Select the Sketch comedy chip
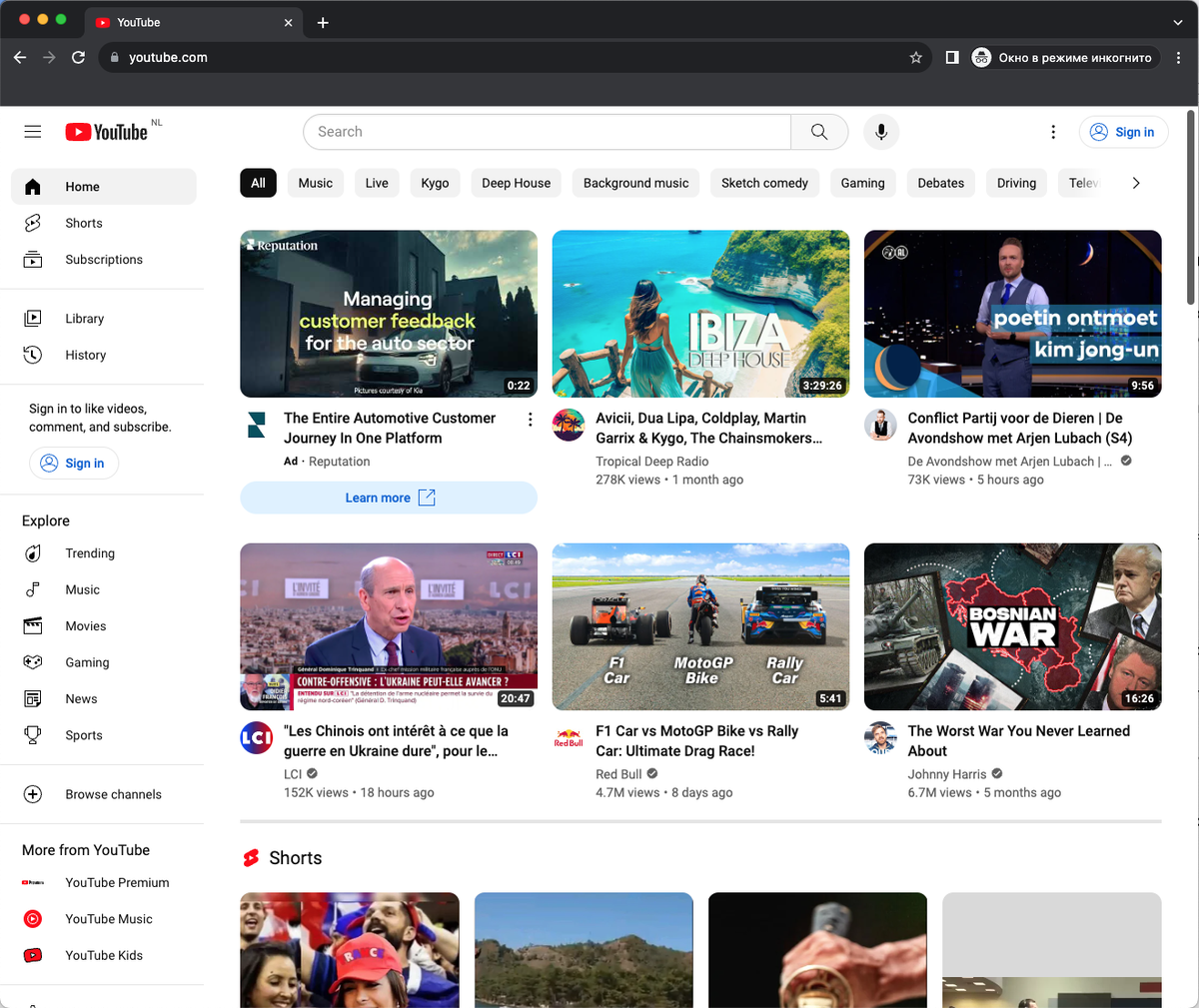1199x1008 pixels. coord(764,183)
